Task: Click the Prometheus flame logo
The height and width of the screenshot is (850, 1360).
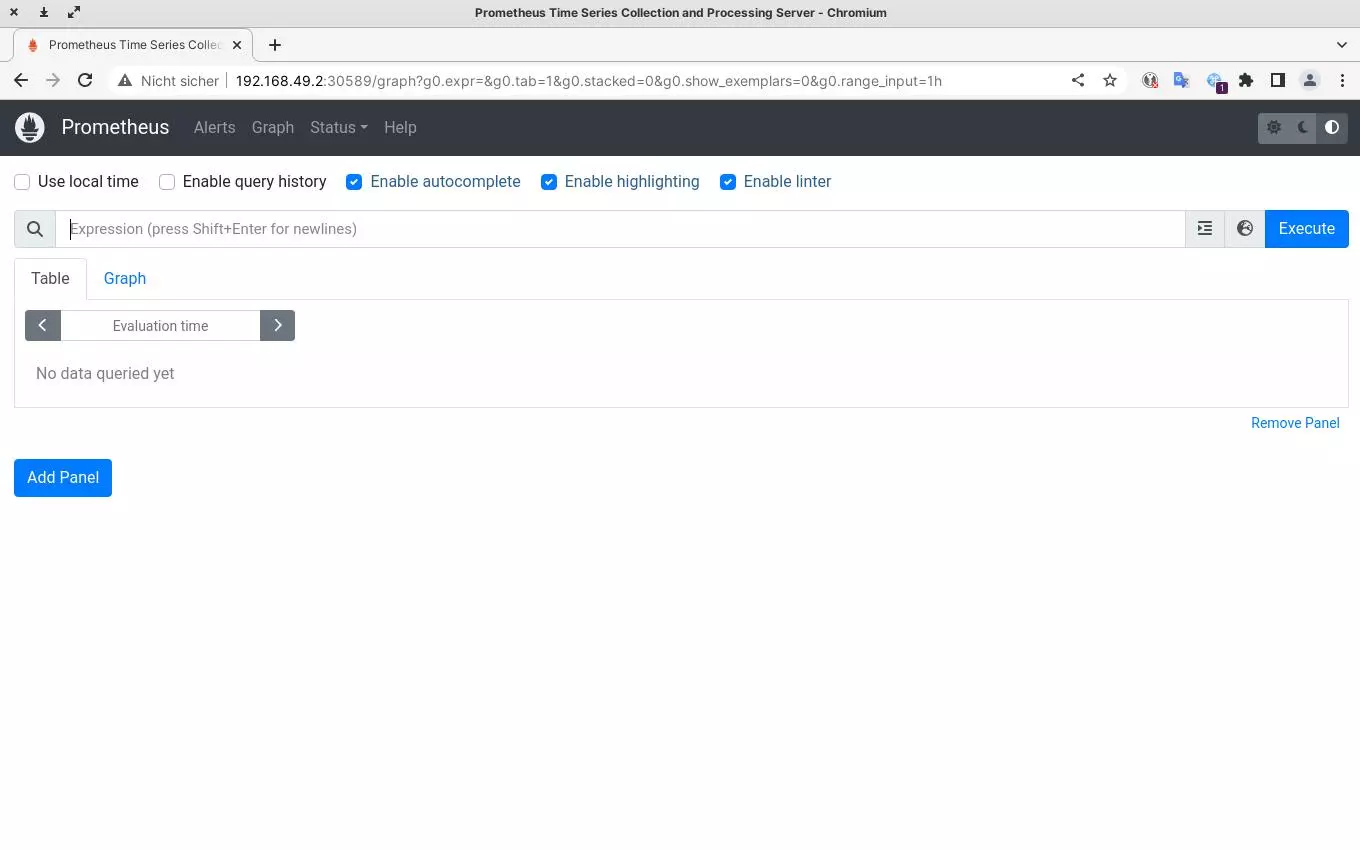Action: (30, 127)
